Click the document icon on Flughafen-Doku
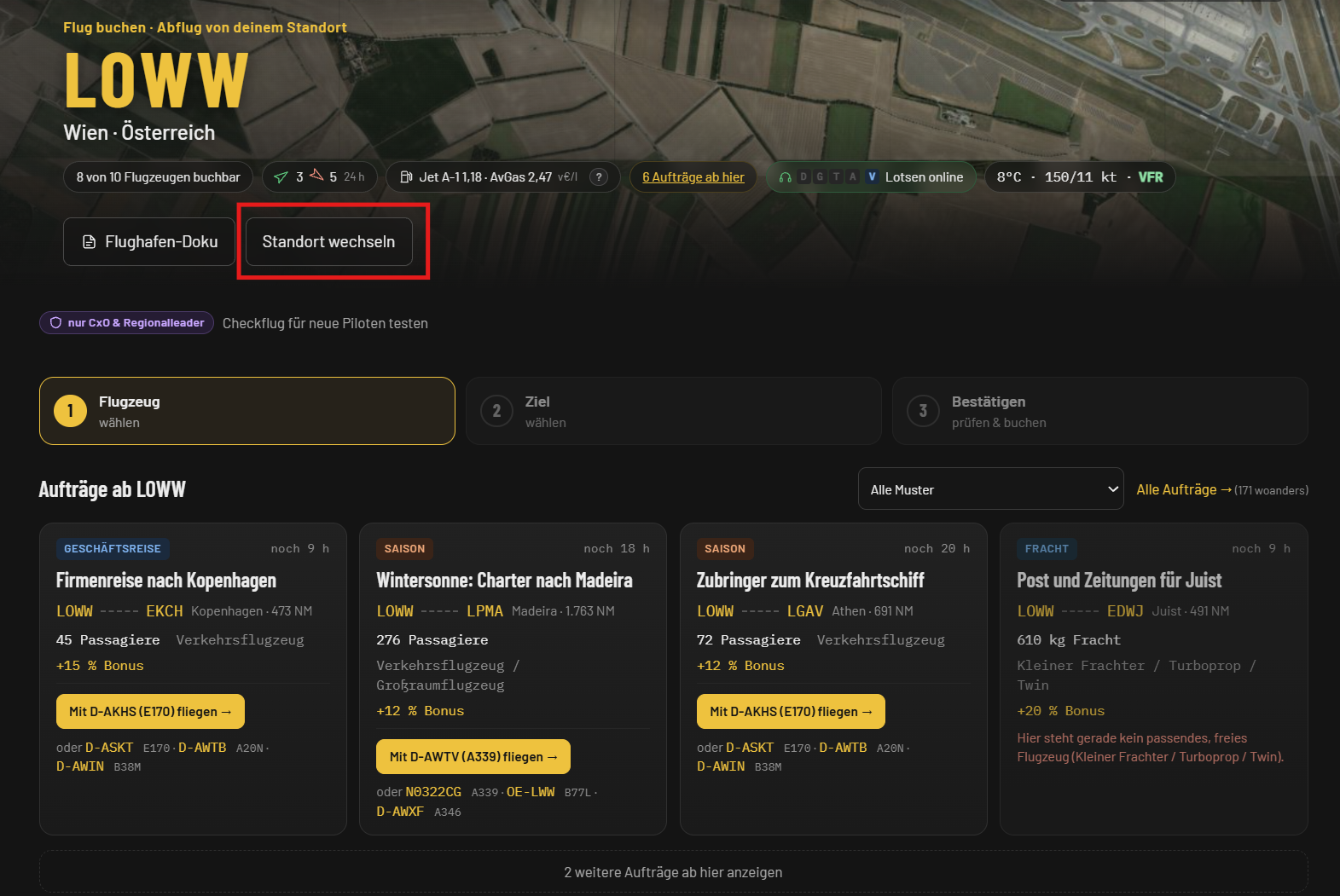This screenshot has width=1340, height=896. click(x=89, y=242)
